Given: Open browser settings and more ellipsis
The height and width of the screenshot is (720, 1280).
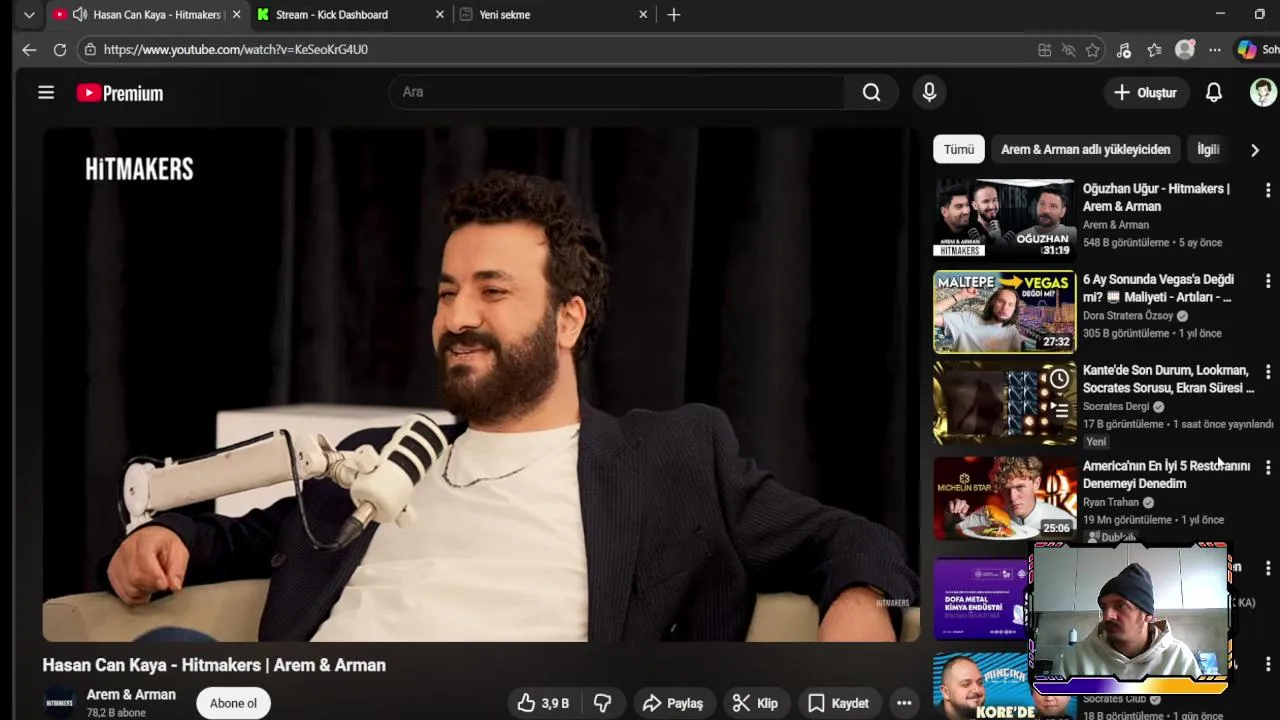Looking at the screenshot, I should coord(1214,50).
